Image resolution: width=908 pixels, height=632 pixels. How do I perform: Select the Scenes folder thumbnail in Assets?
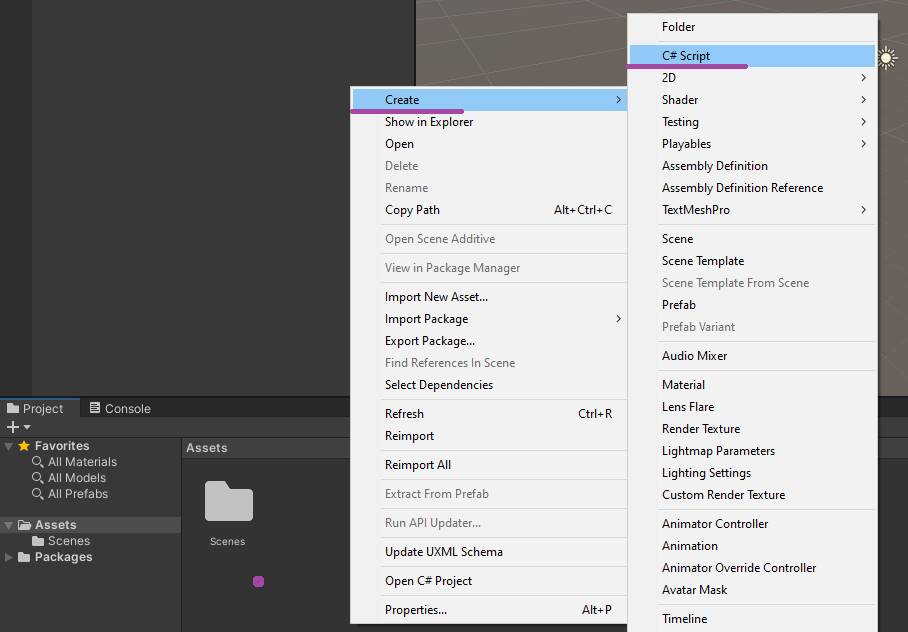(229, 501)
